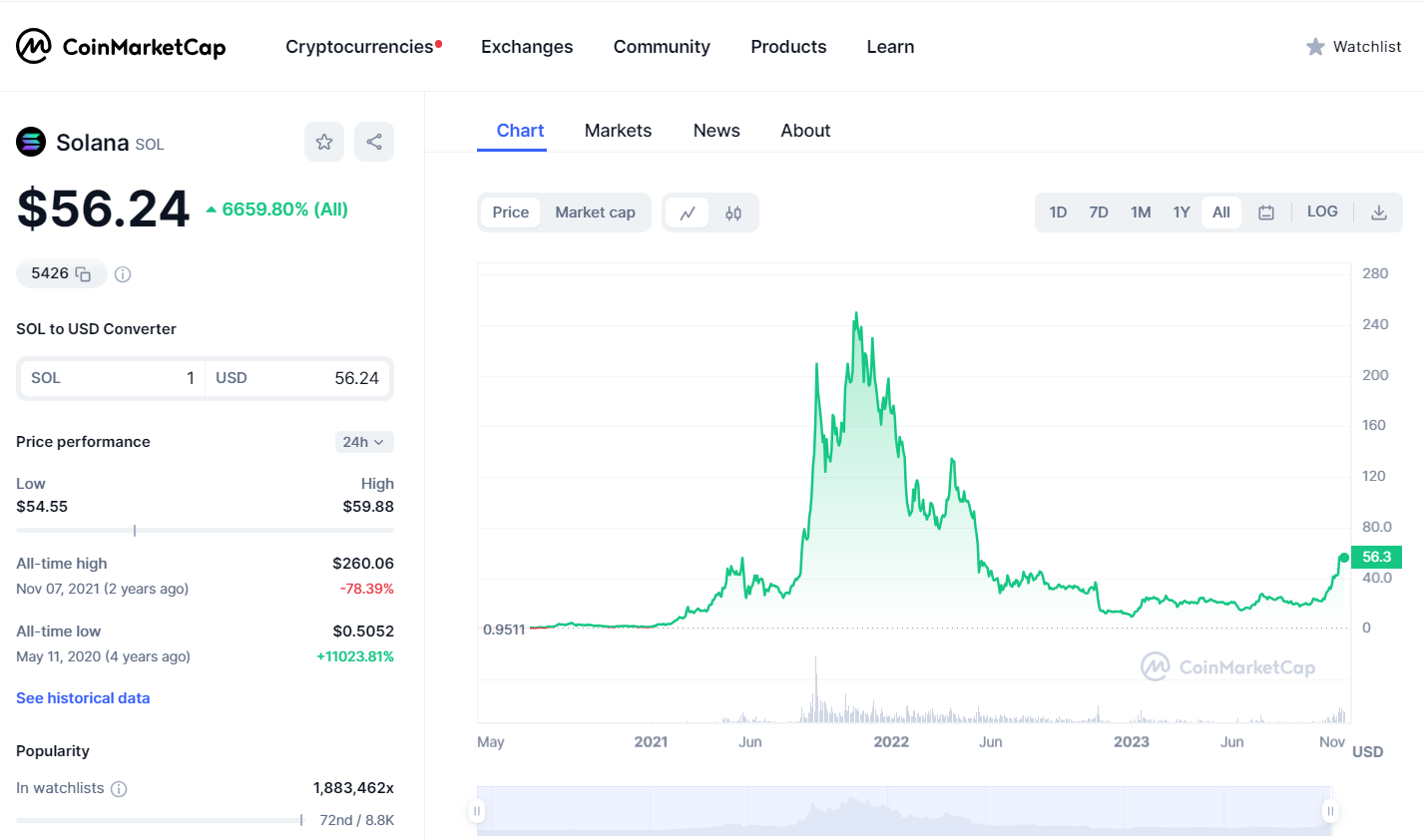
Task: Click the SOL ticker beside the Solana name
Action: click(150, 145)
